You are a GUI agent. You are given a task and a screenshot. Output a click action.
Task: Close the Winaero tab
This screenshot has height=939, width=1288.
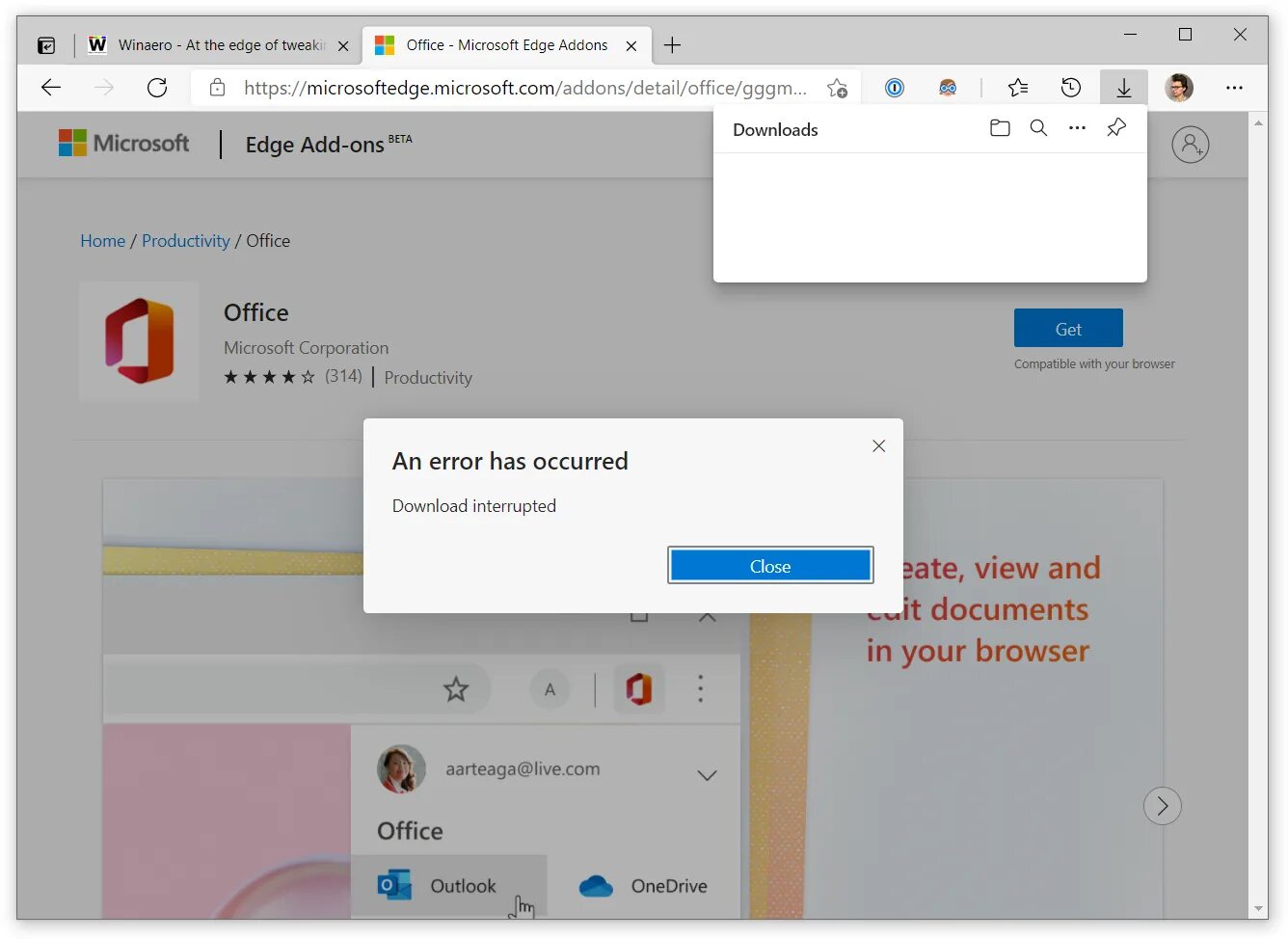pos(343,45)
